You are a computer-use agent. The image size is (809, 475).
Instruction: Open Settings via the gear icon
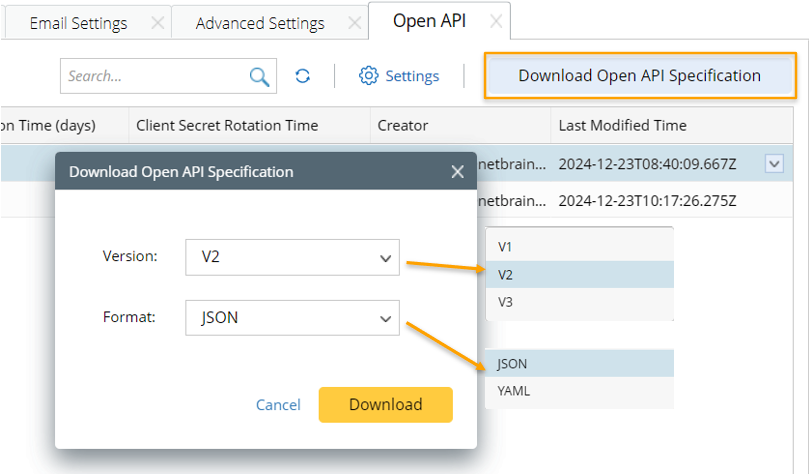[369, 76]
